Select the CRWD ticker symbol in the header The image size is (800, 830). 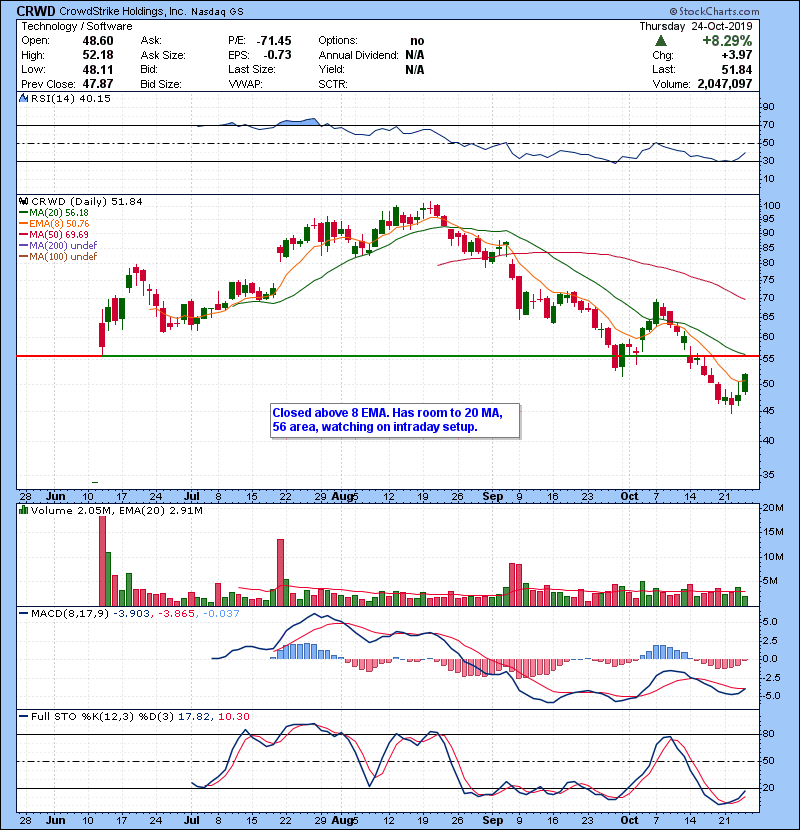coord(37,11)
